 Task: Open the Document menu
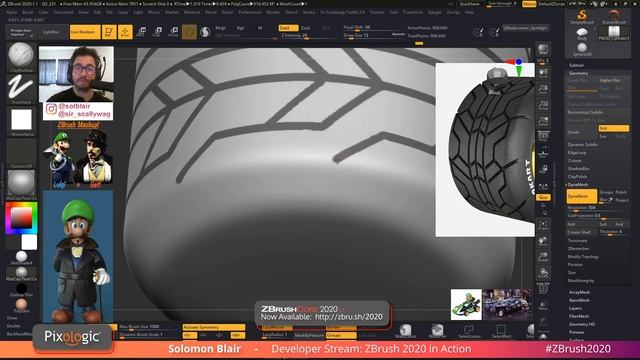64,12
